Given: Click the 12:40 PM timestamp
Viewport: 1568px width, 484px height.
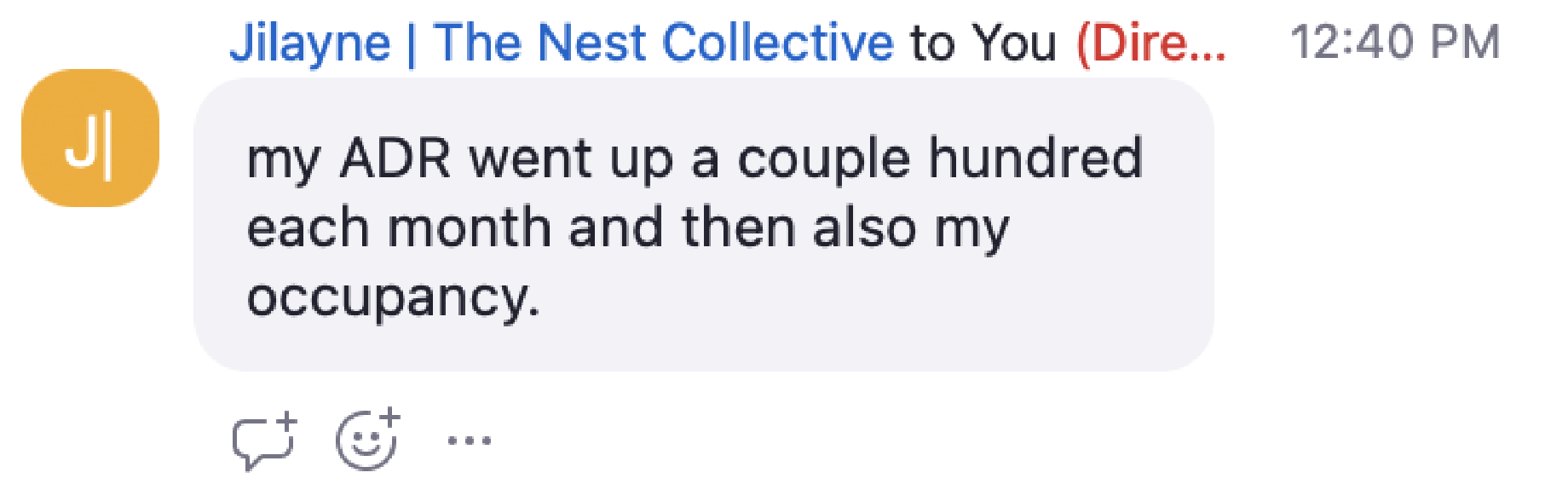Looking at the screenshot, I should pyautogui.click(x=1395, y=43).
